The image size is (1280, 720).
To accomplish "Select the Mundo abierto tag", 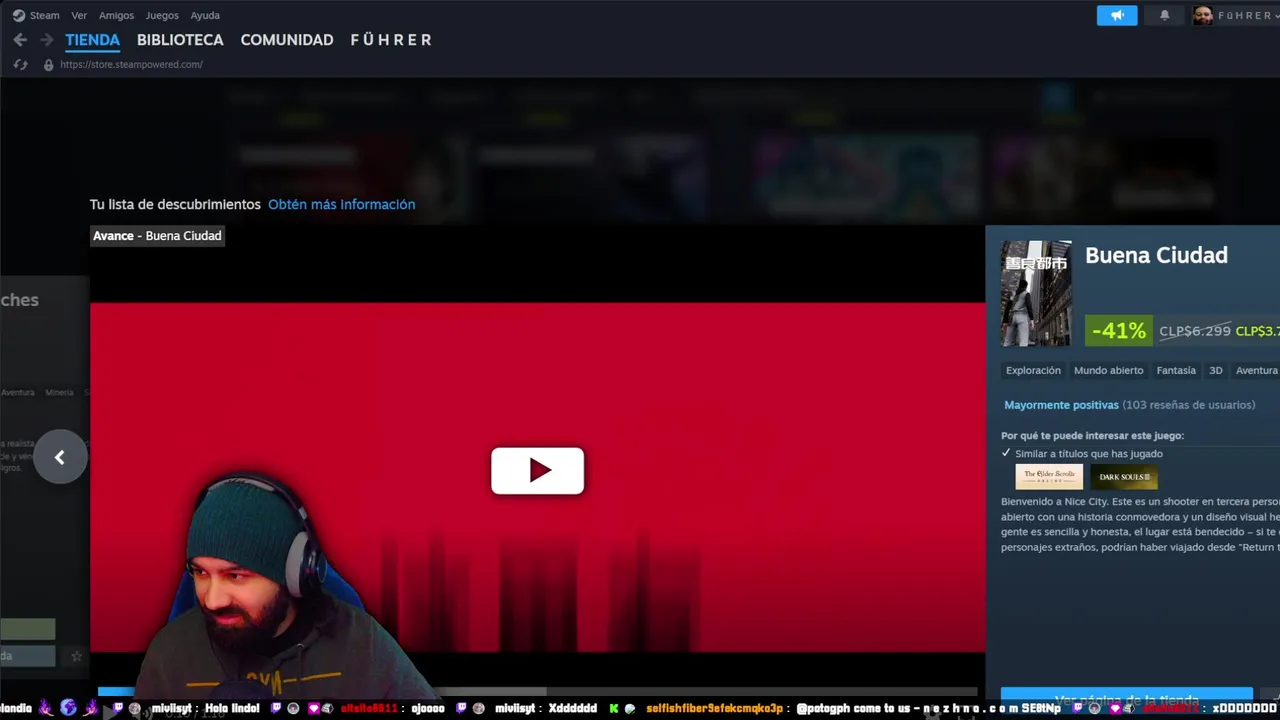I will [1108, 370].
